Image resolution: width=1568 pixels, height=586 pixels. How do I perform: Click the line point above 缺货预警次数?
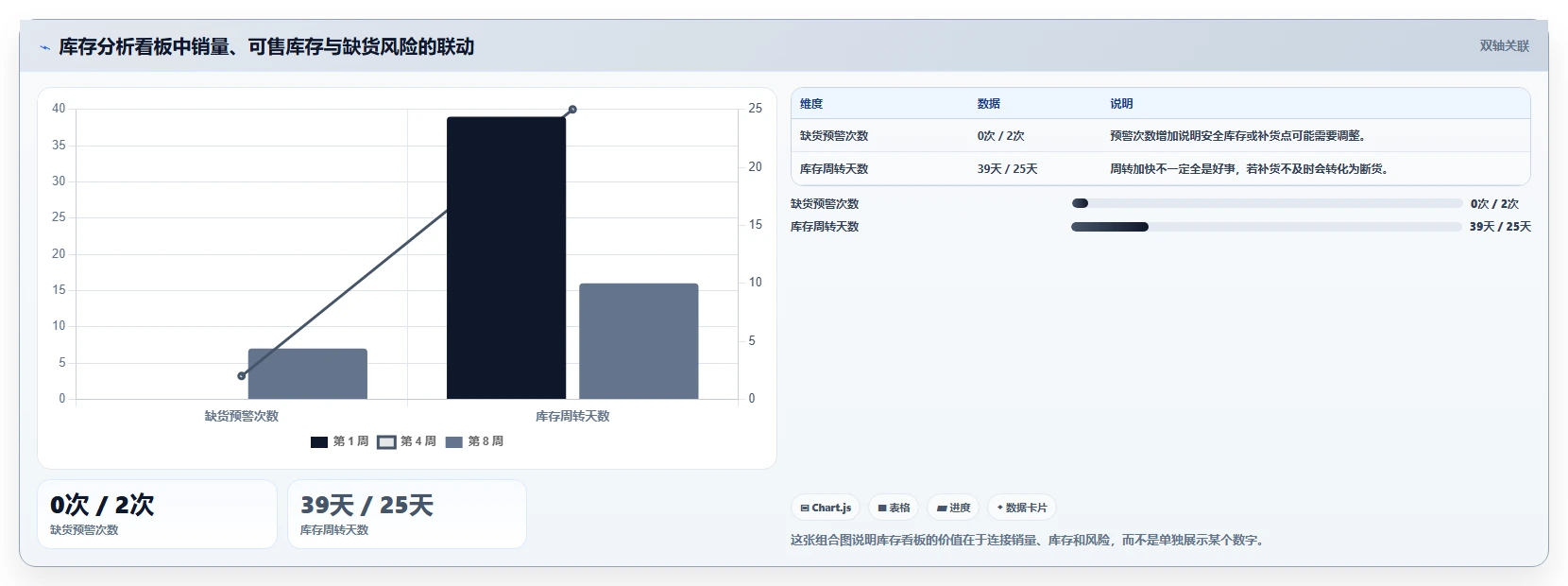242,376
